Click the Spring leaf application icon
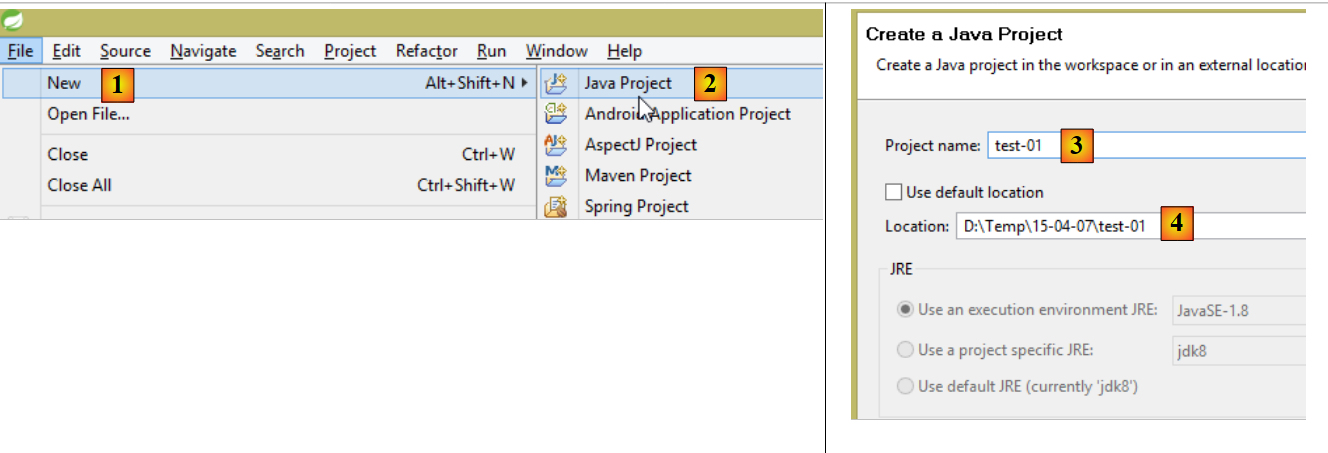The height and width of the screenshot is (453, 1328). [x=12, y=20]
